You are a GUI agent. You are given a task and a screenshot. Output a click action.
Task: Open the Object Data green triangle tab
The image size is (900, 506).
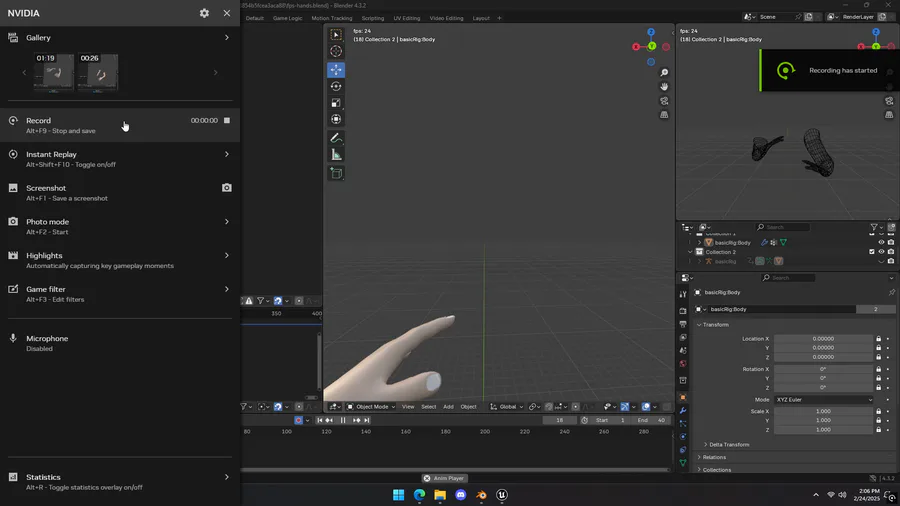tap(683, 463)
